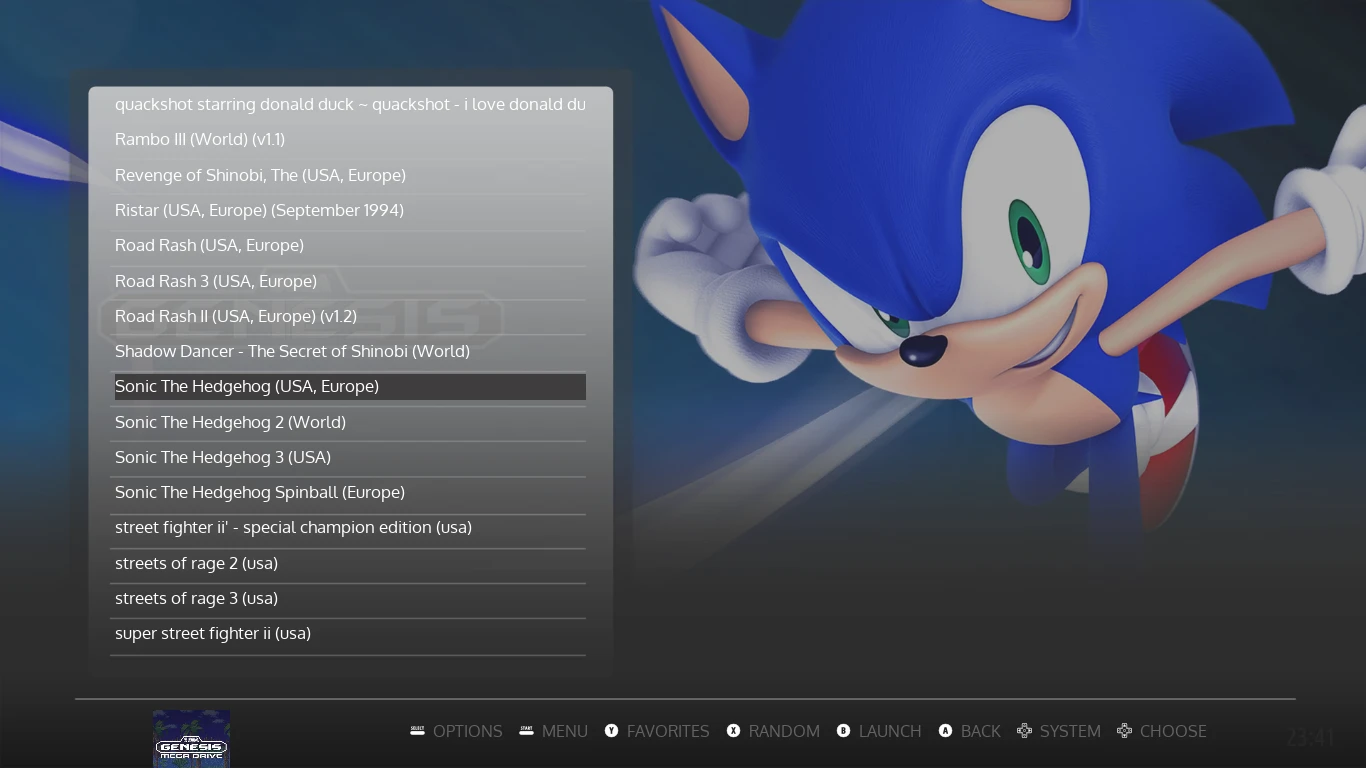Click the Select button icon beside OPTIONS
This screenshot has height=768, width=1366.
tap(417, 731)
